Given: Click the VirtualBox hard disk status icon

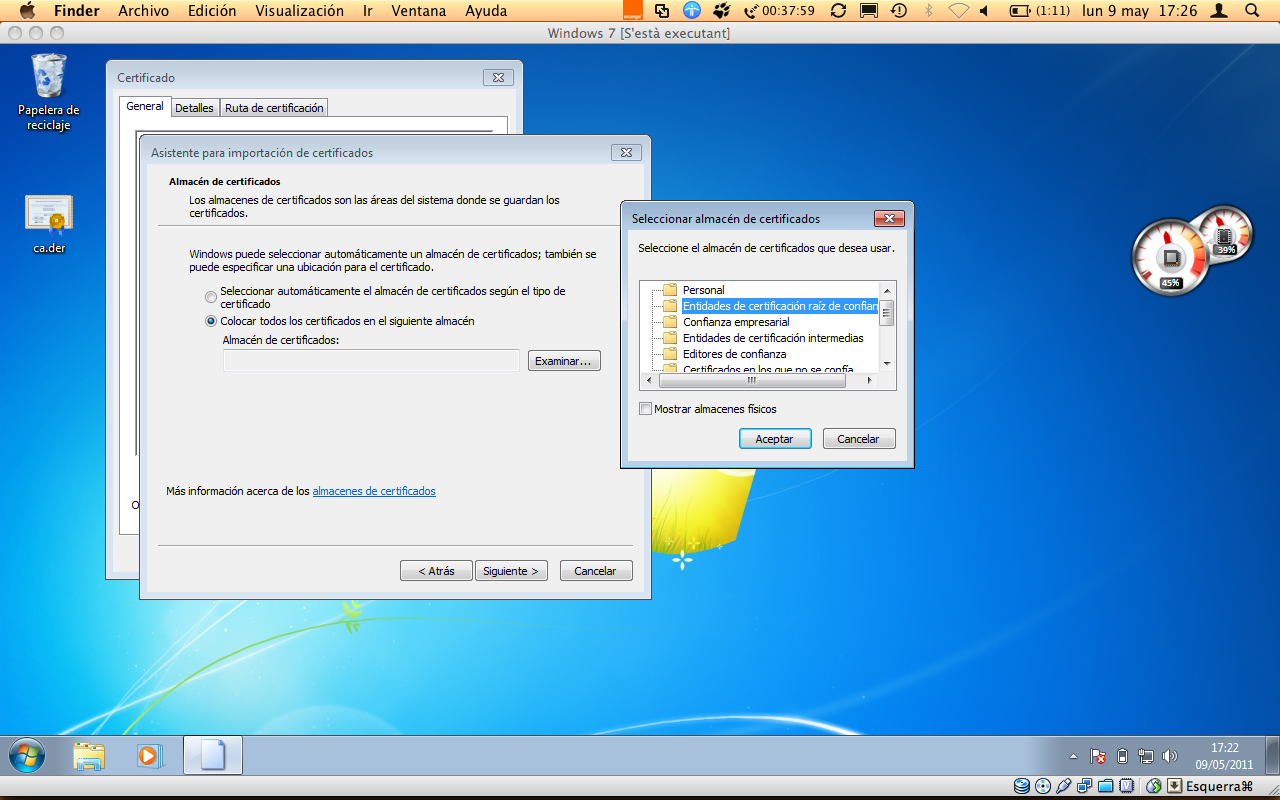Looking at the screenshot, I should click(x=1022, y=786).
